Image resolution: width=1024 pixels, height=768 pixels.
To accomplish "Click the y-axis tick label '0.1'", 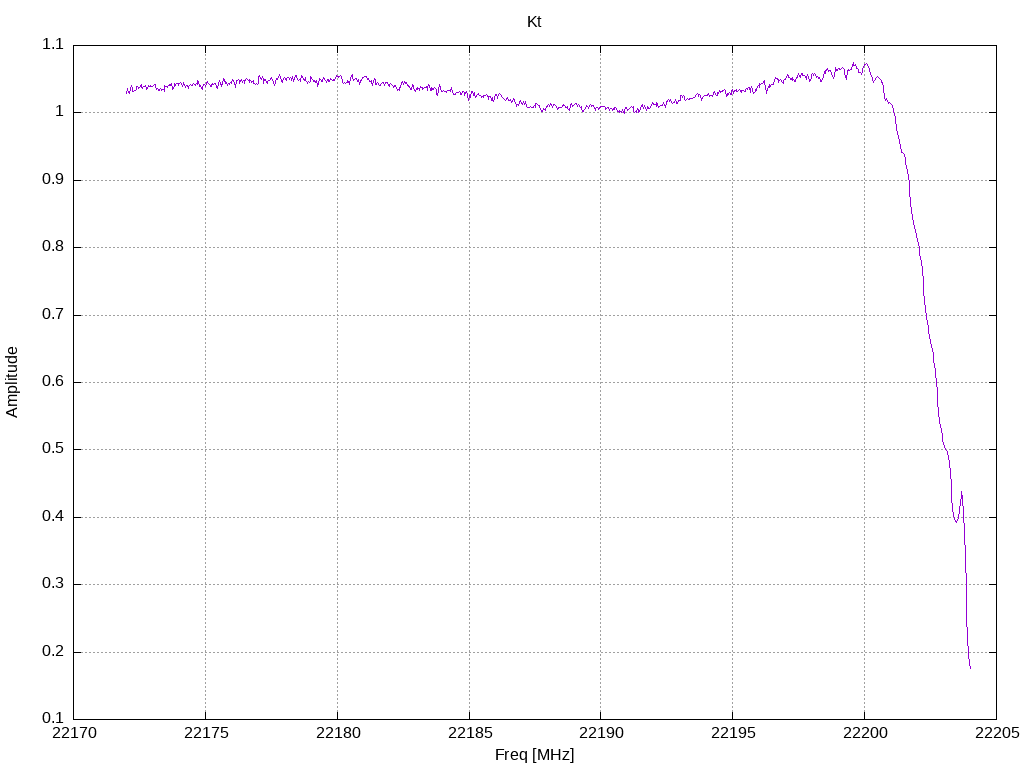I will pos(53,718).
